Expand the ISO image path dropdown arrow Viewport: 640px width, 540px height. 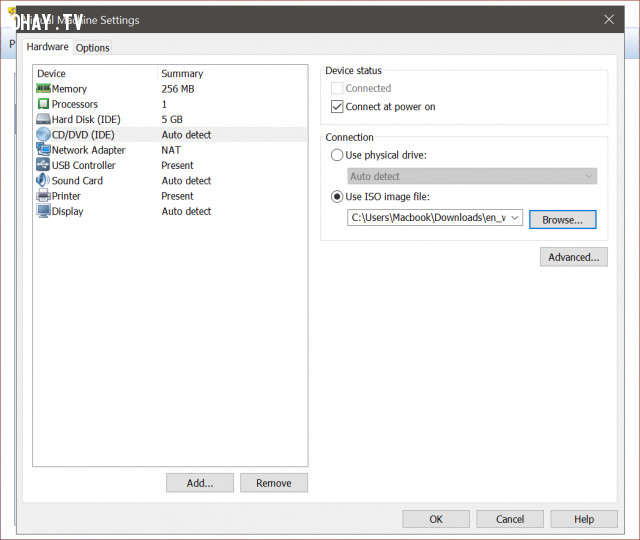pyautogui.click(x=515, y=218)
